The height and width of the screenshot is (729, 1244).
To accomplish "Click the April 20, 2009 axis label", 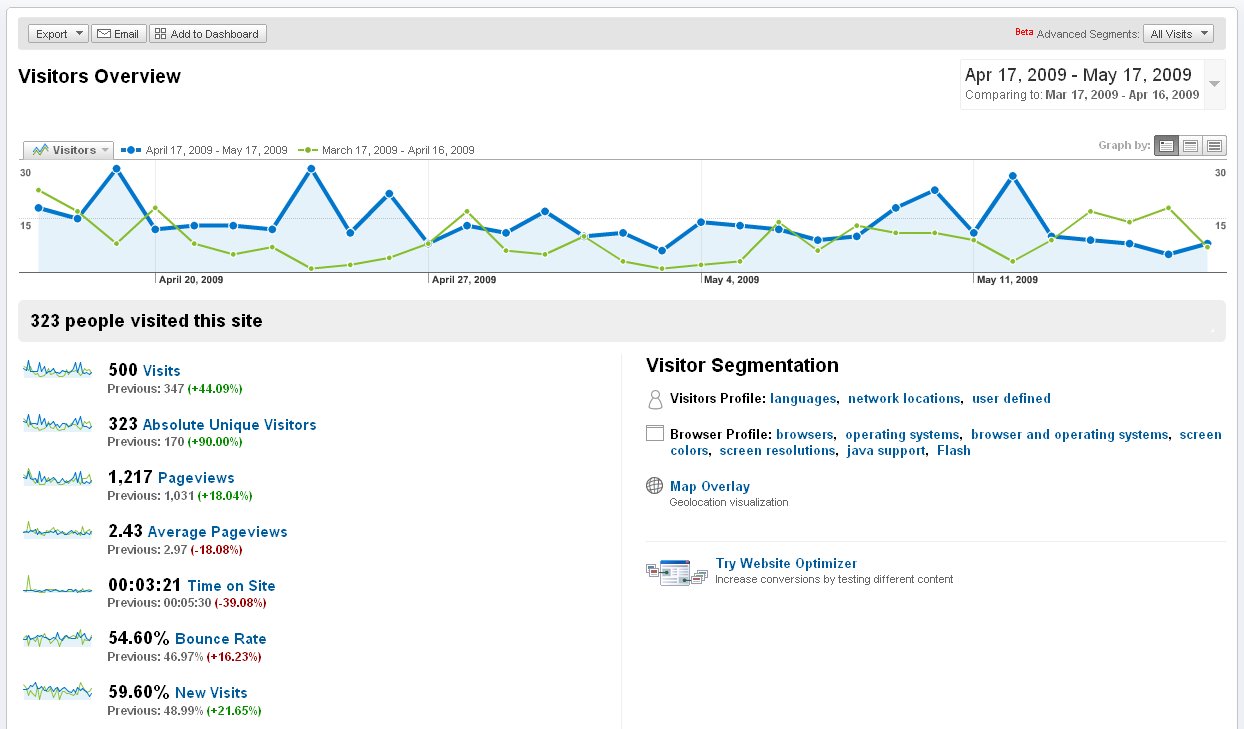I will [x=191, y=280].
